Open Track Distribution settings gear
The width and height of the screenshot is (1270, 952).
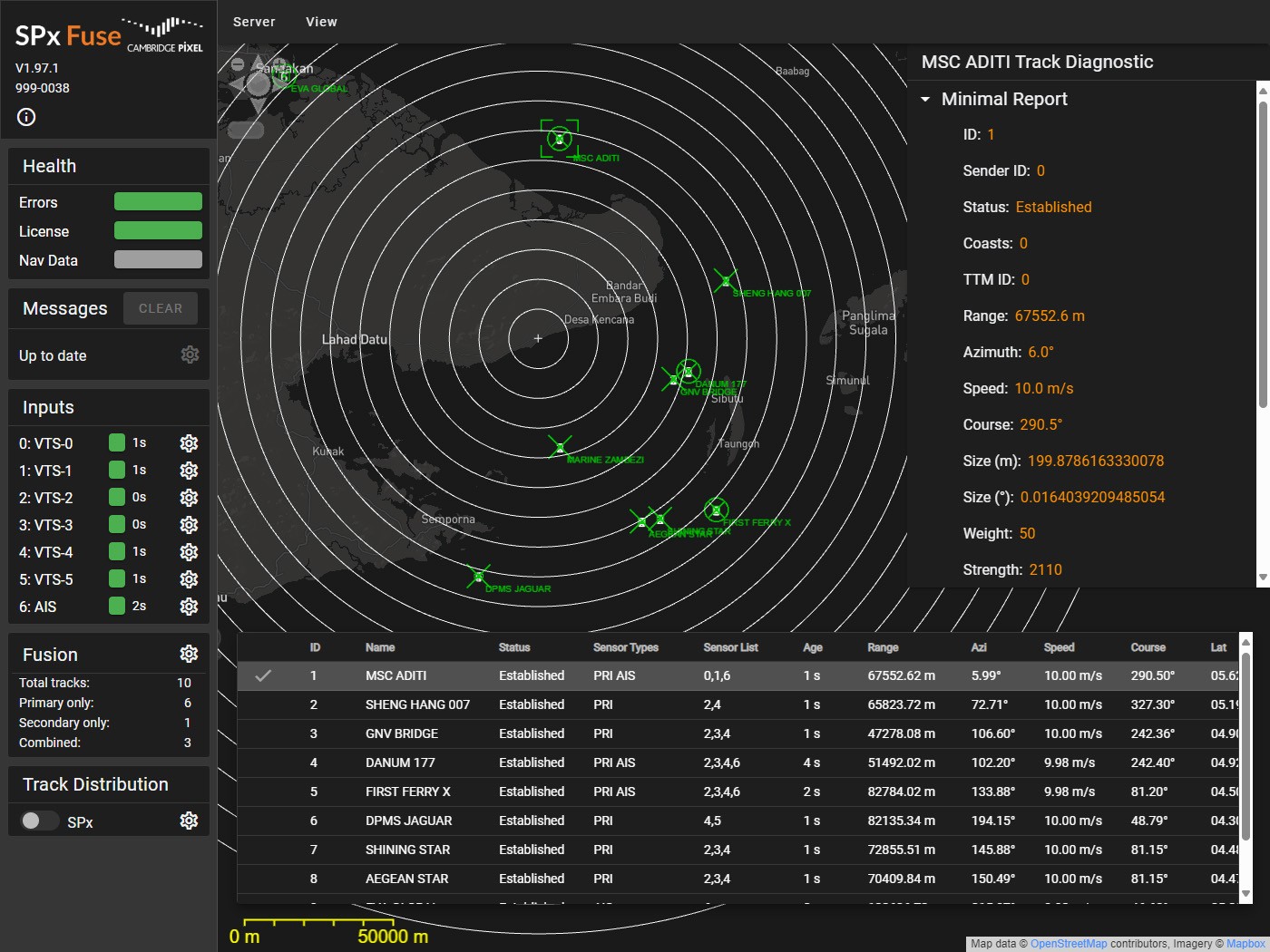[x=189, y=821]
